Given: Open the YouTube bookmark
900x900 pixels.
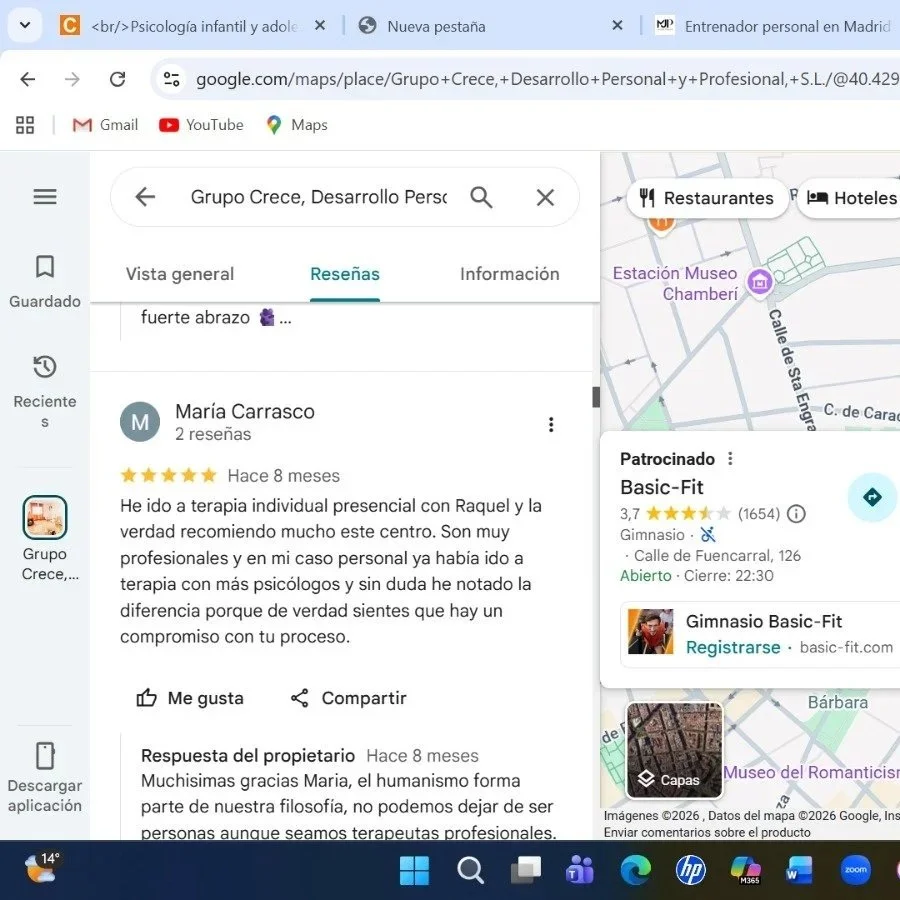Looking at the screenshot, I should click(201, 125).
